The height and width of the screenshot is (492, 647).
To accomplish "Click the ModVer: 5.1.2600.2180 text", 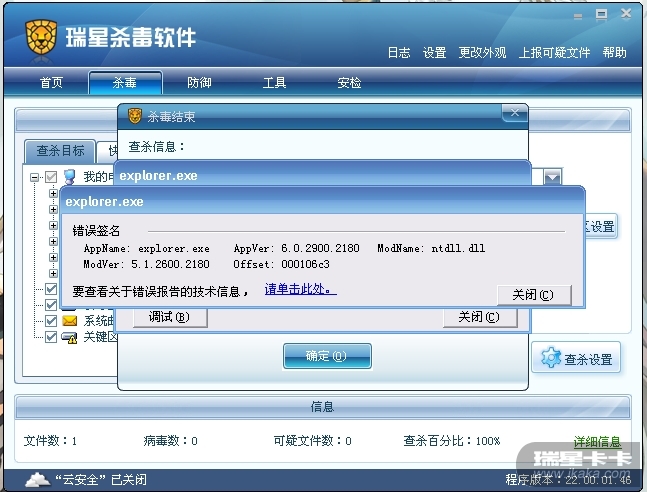I will (146, 264).
